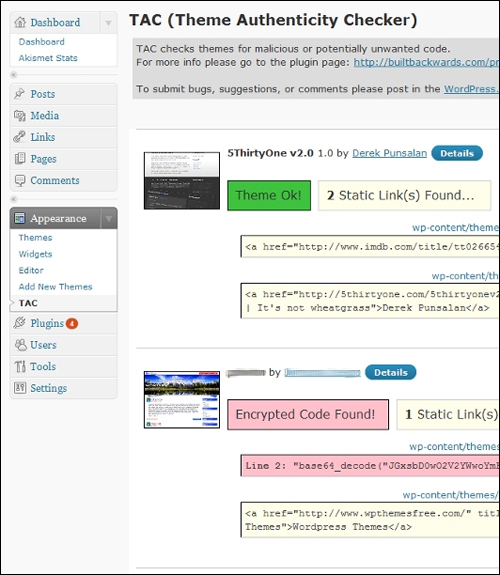Click the Links chain icon
The width and height of the screenshot is (500, 575).
[x=19, y=137]
